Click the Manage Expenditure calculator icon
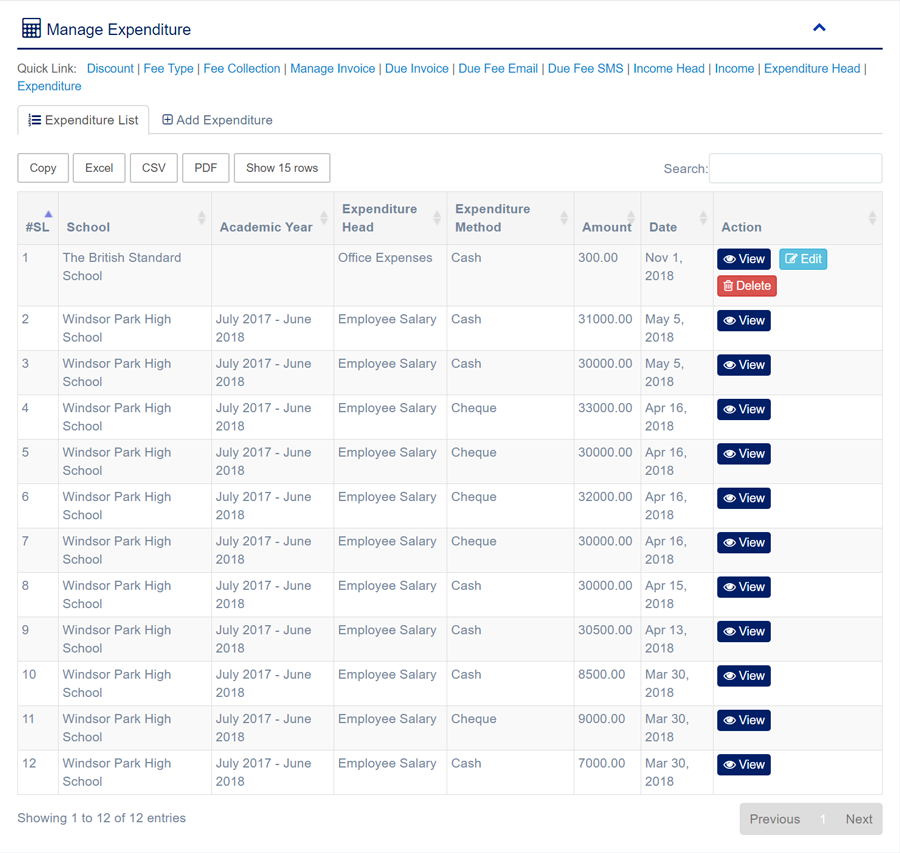This screenshot has width=900, height=853. pyautogui.click(x=31, y=28)
